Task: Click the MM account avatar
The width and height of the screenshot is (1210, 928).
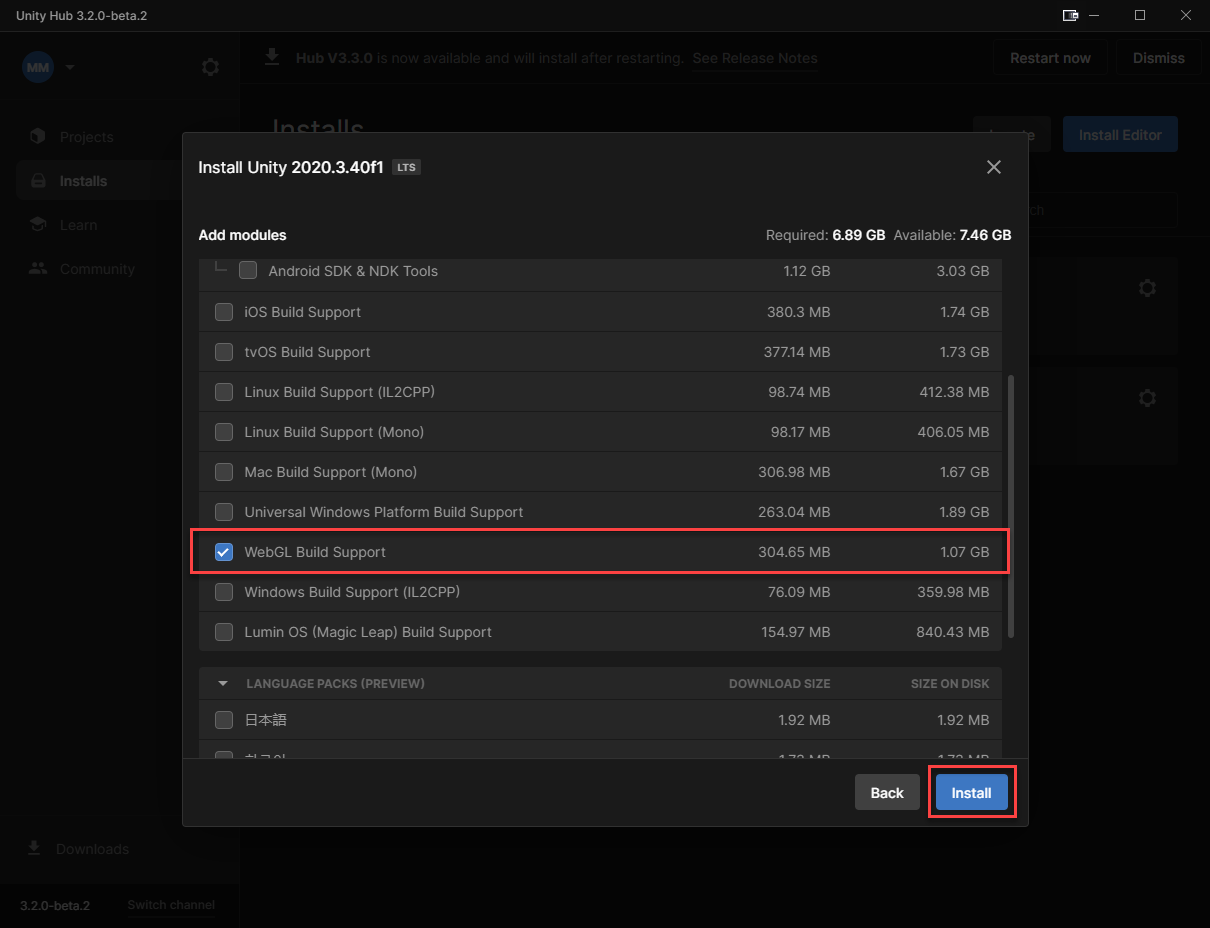Action: [38, 67]
